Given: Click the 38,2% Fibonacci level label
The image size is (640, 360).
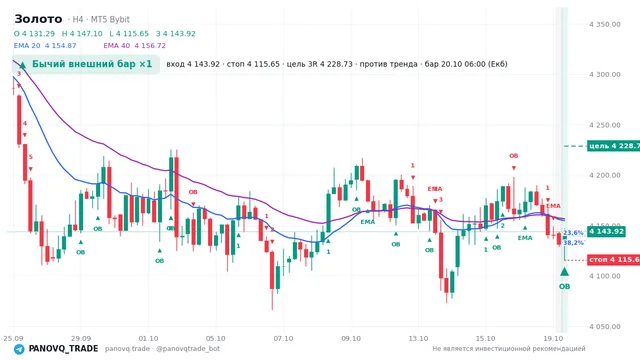Looking at the screenshot, I should click(x=573, y=242).
